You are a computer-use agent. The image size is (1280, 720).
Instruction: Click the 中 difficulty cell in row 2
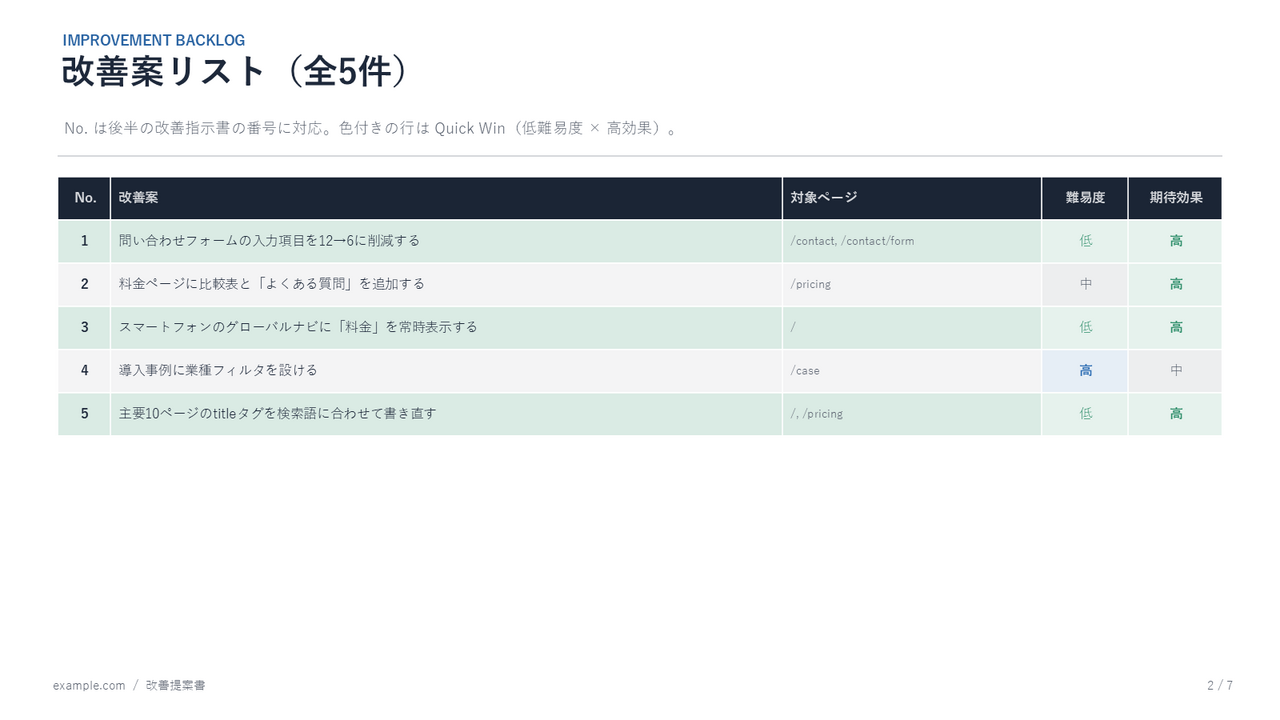1085,284
